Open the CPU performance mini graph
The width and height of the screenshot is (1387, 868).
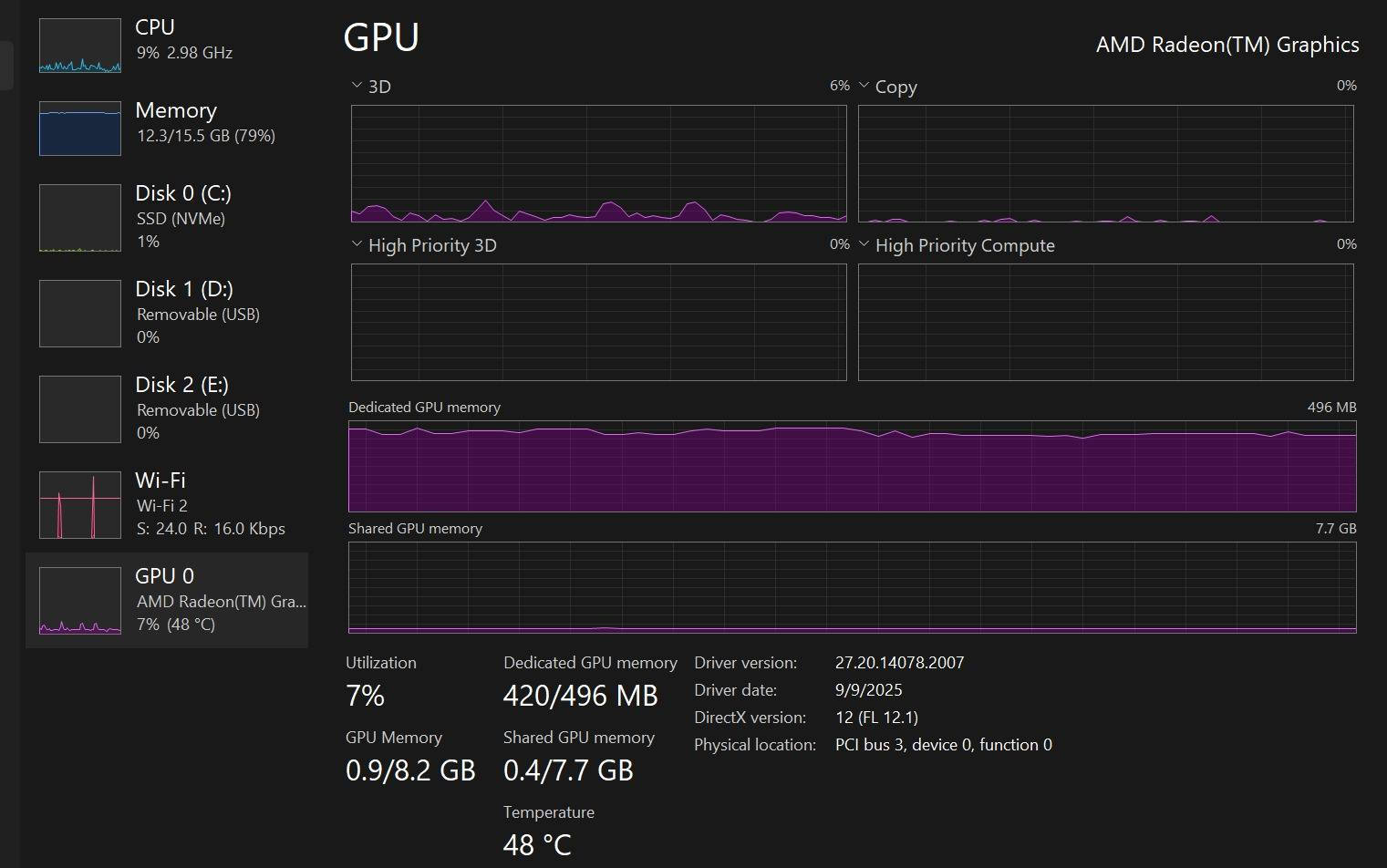[80, 46]
